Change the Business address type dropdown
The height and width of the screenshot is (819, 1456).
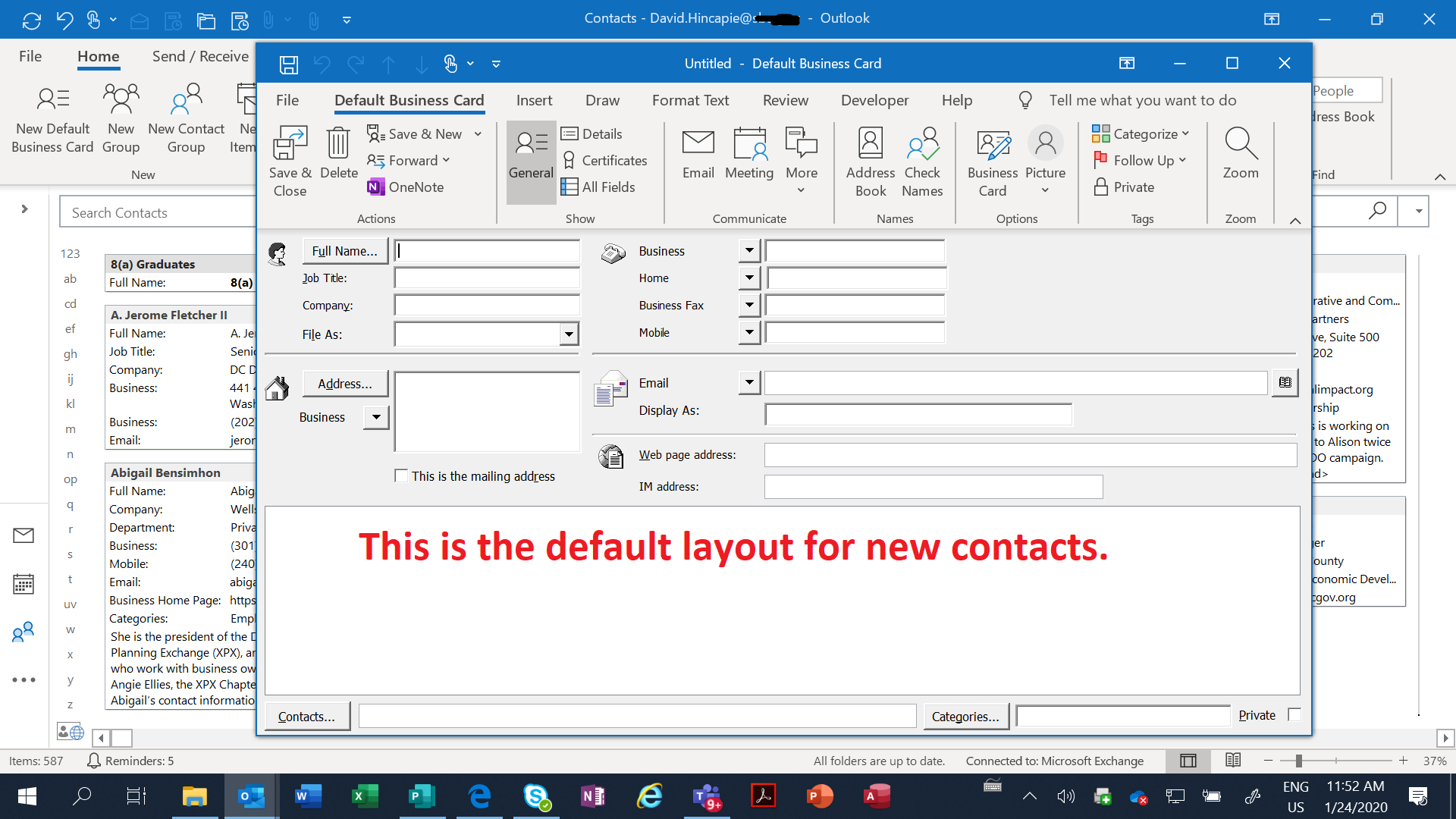point(376,417)
